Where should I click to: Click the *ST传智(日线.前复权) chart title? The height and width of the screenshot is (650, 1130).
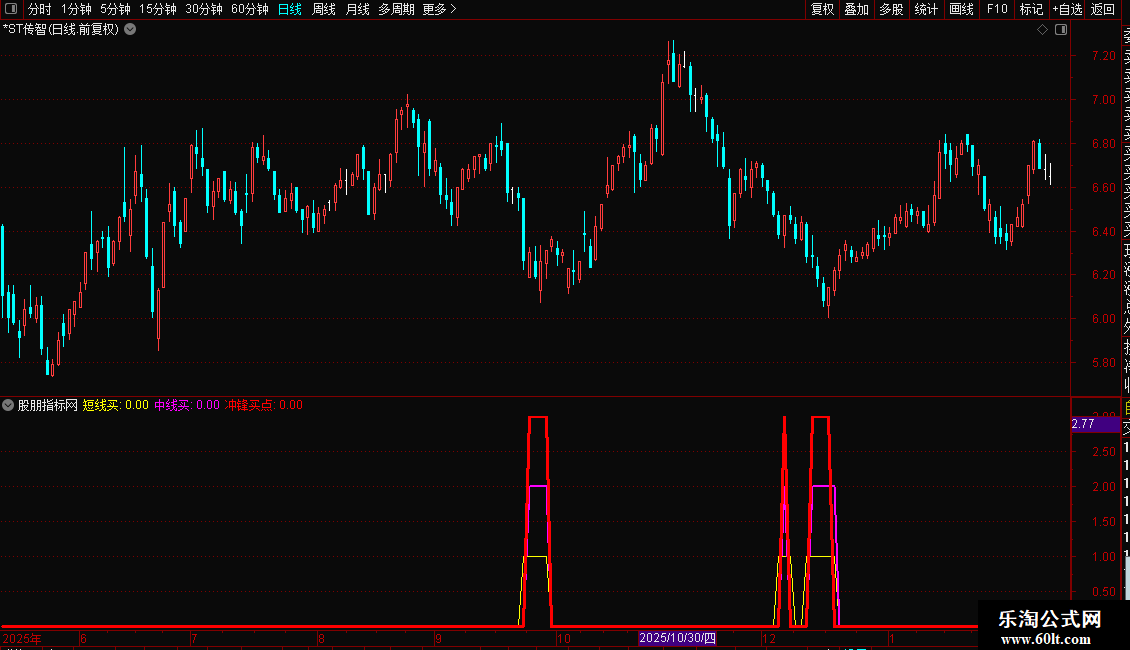point(61,30)
